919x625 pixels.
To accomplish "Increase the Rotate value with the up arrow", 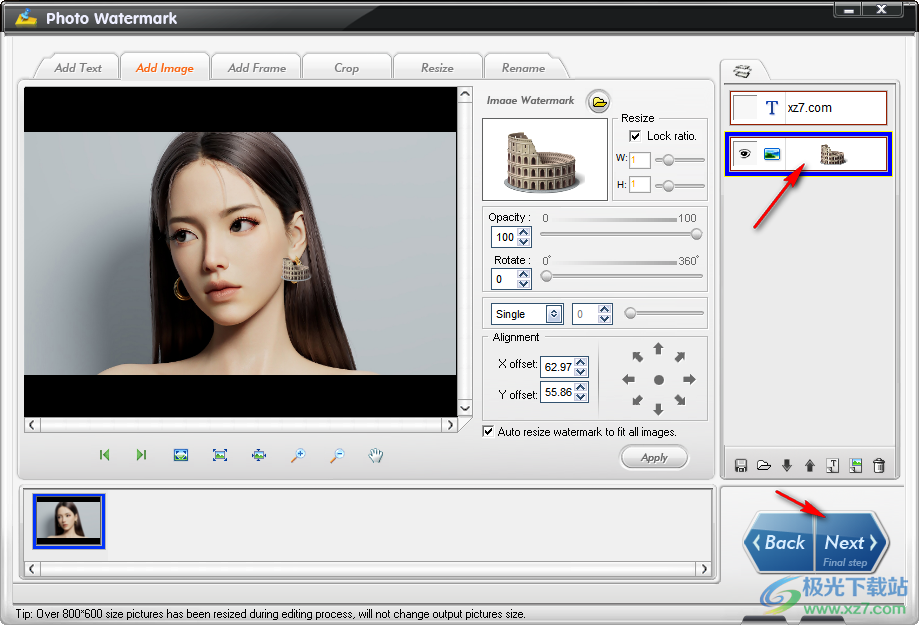I will pyautogui.click(x=524, y=274).
